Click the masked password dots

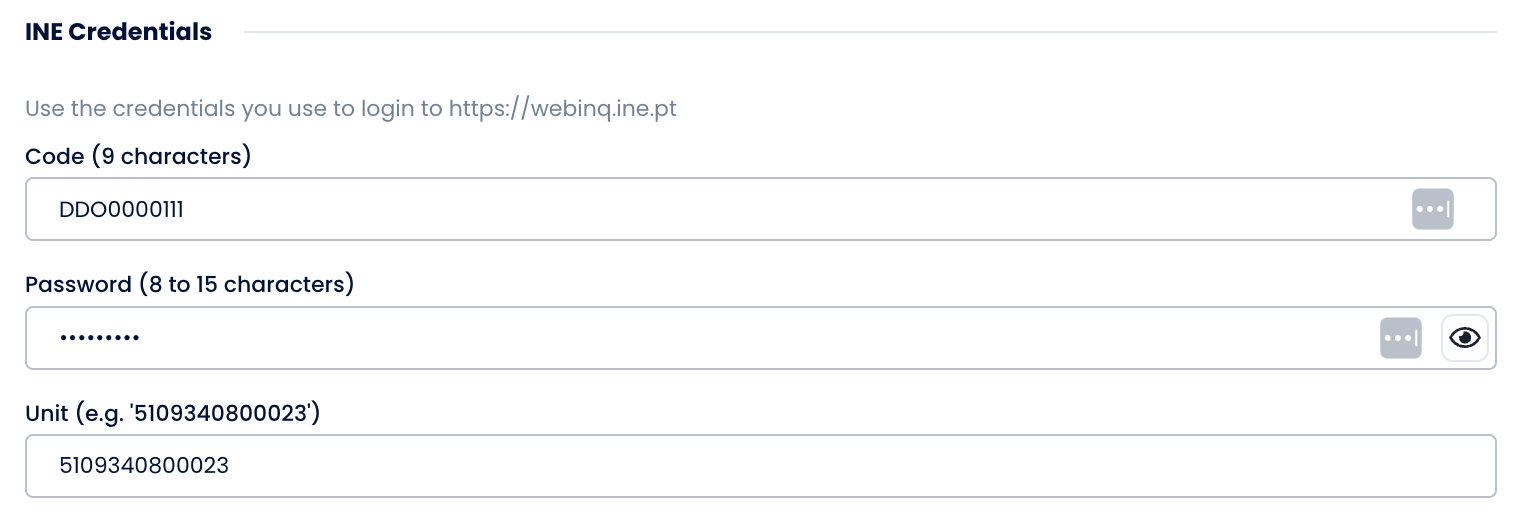click(x=99, y=338)
